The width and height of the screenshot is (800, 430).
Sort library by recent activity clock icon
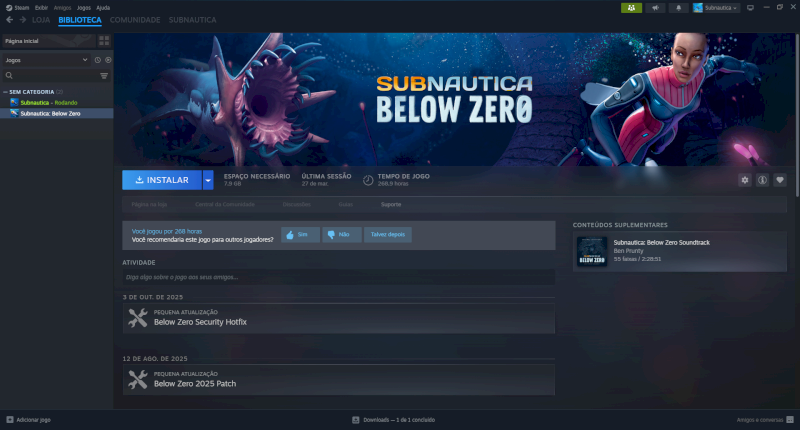[x=97, y=60]
